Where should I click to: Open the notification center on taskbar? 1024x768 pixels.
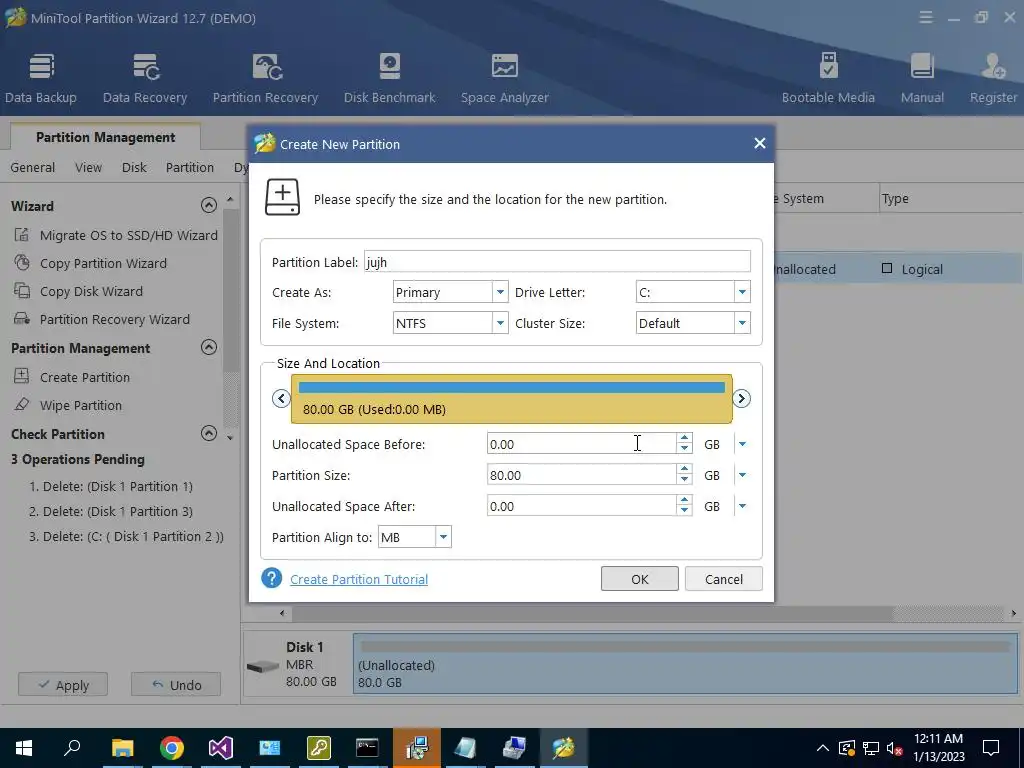[991, 748]
